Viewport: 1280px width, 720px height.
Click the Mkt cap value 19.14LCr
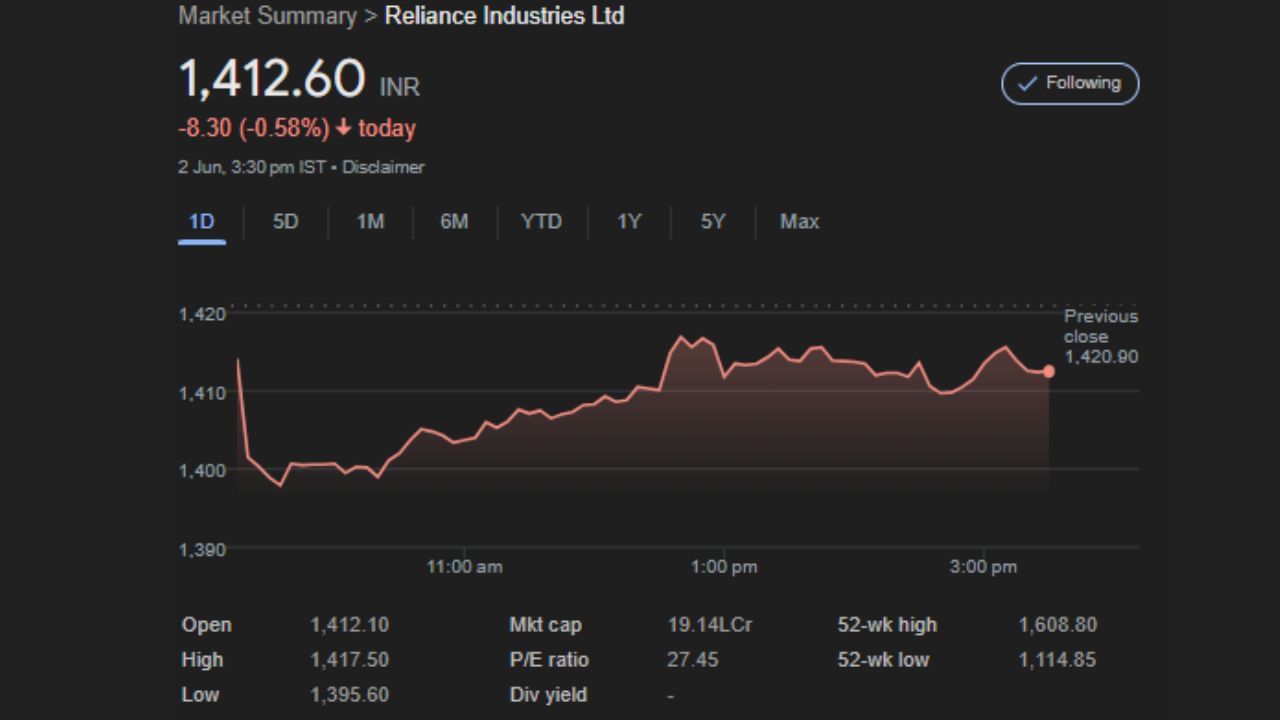(710, 625)
